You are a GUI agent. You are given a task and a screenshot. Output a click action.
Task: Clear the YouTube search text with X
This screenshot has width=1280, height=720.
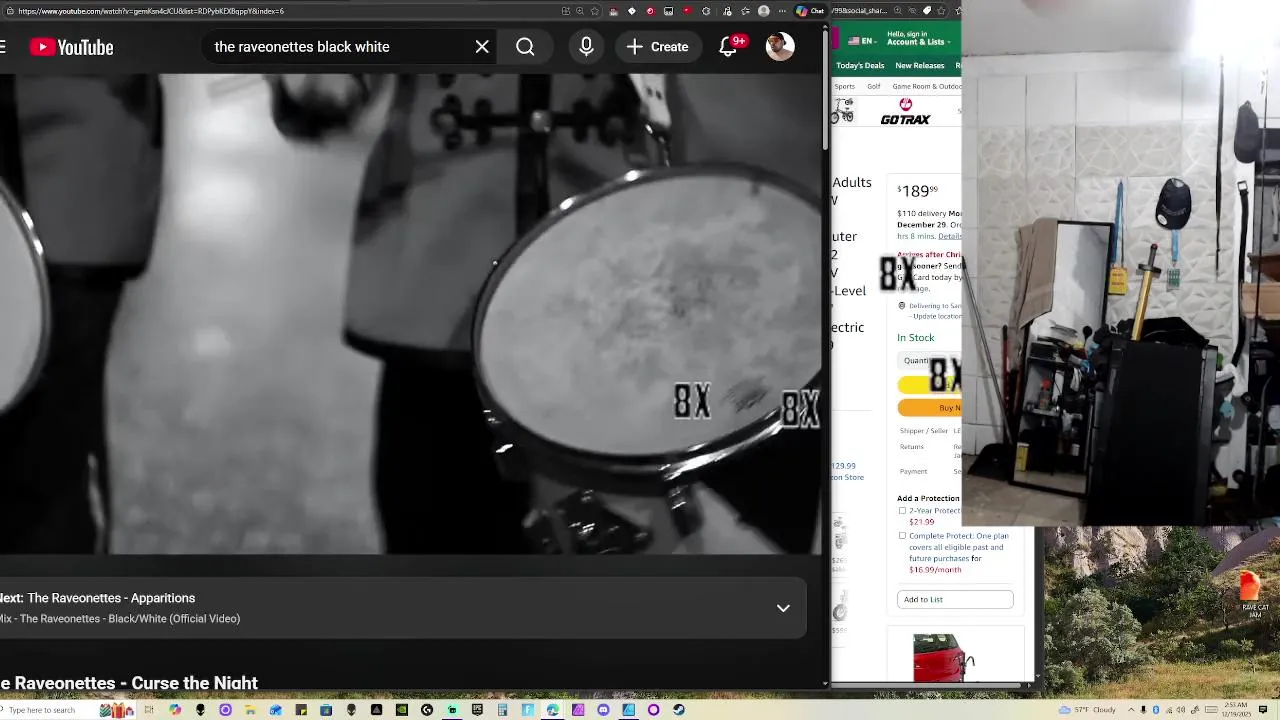482,47
